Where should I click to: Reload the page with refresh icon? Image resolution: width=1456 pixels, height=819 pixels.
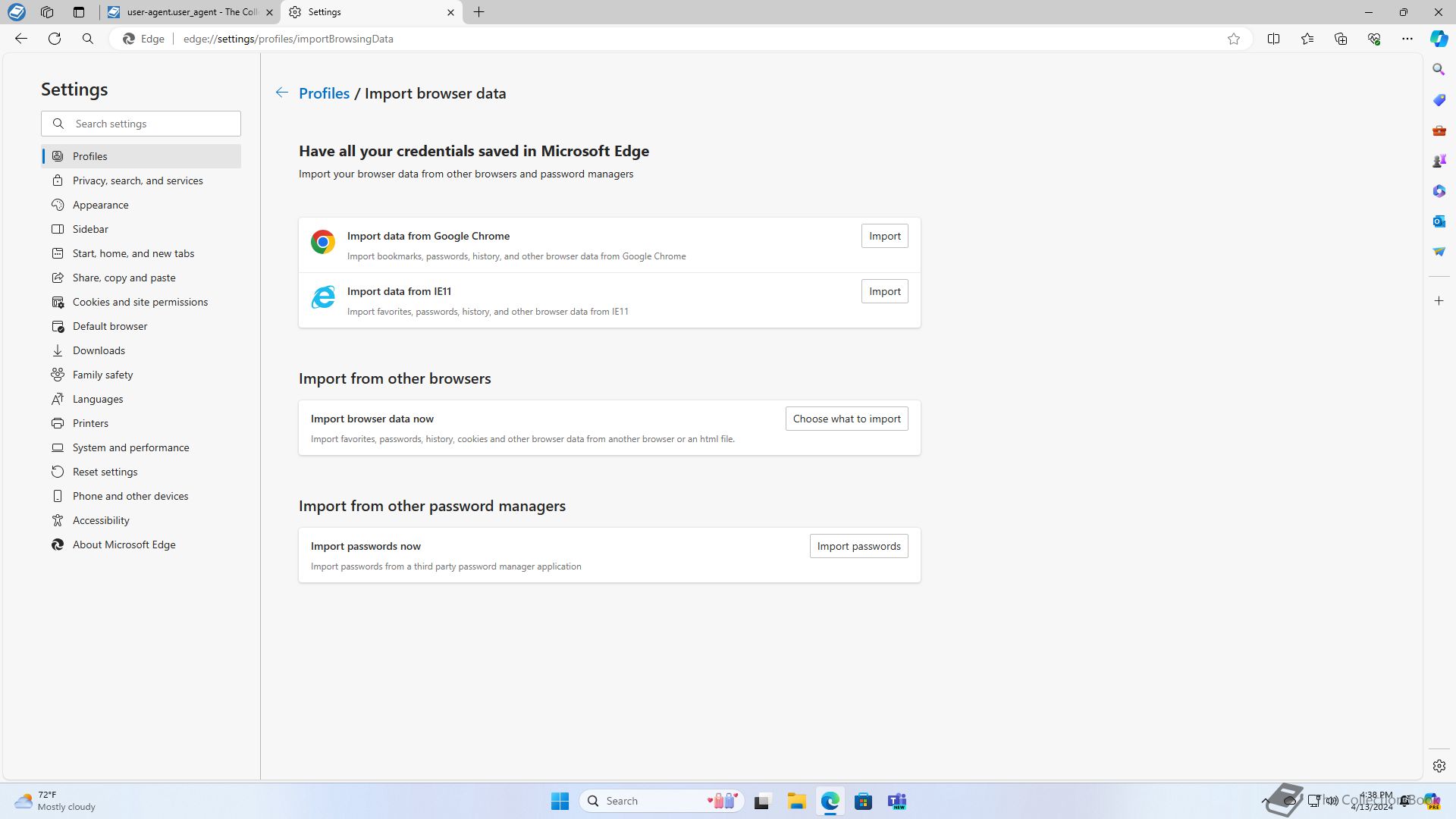(55, 39)
